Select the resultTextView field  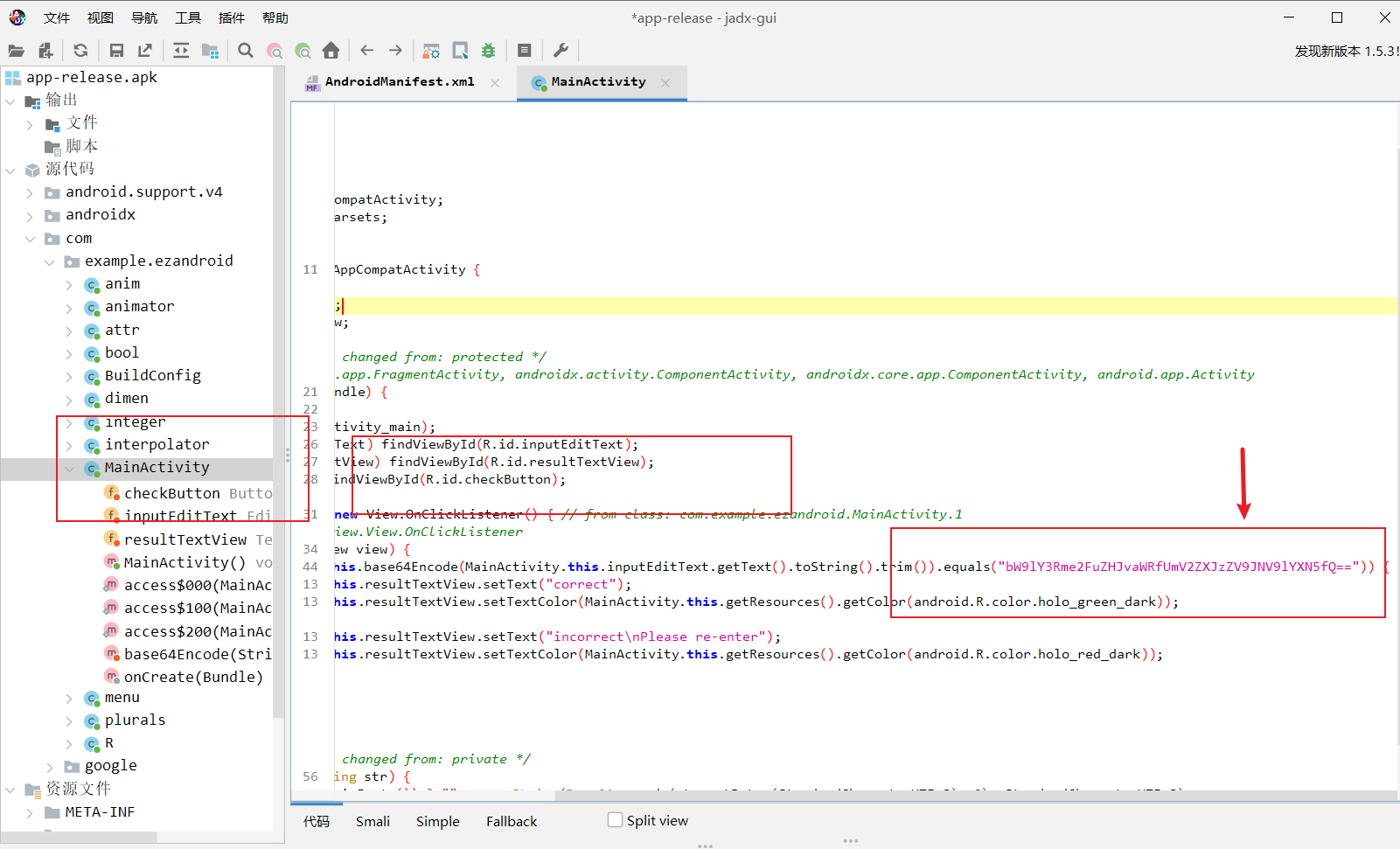click(x=185, y=539)
